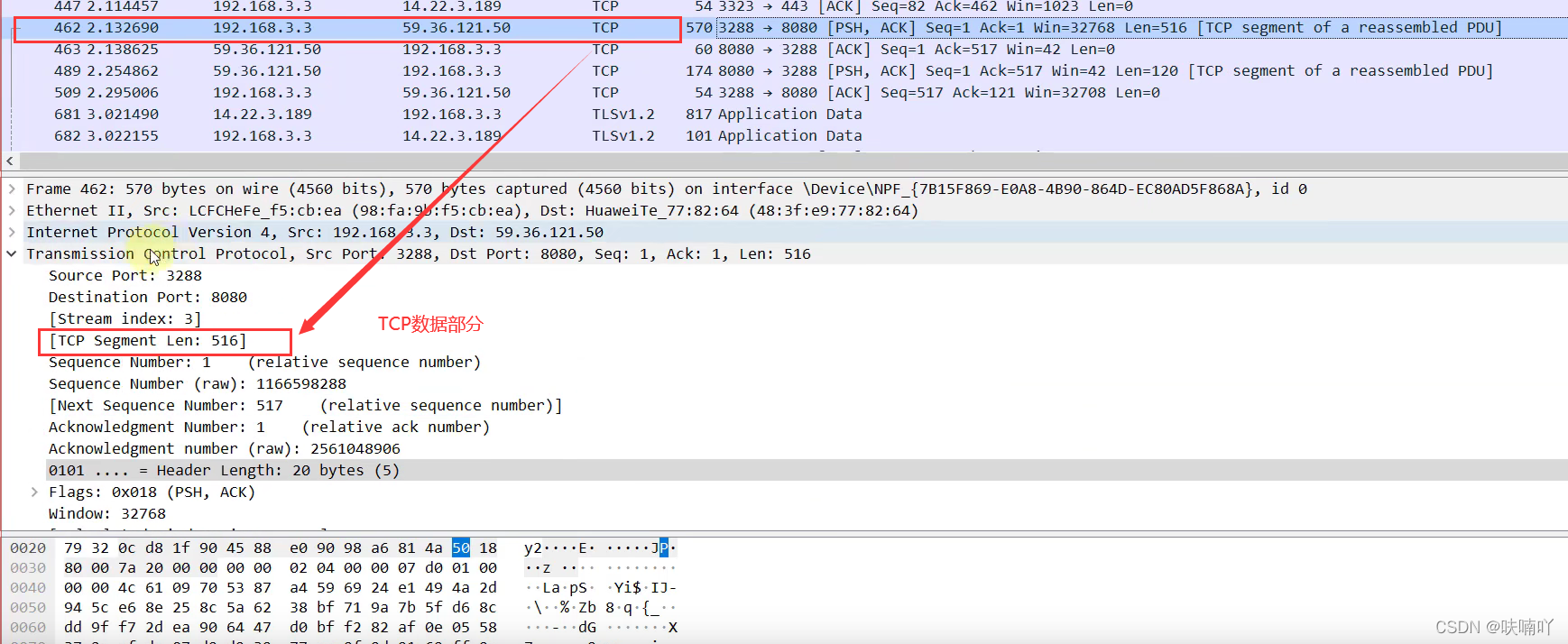Expand the Frame 462 details row
This screenshot has width=1568, height=644.
tap(12, 189)
